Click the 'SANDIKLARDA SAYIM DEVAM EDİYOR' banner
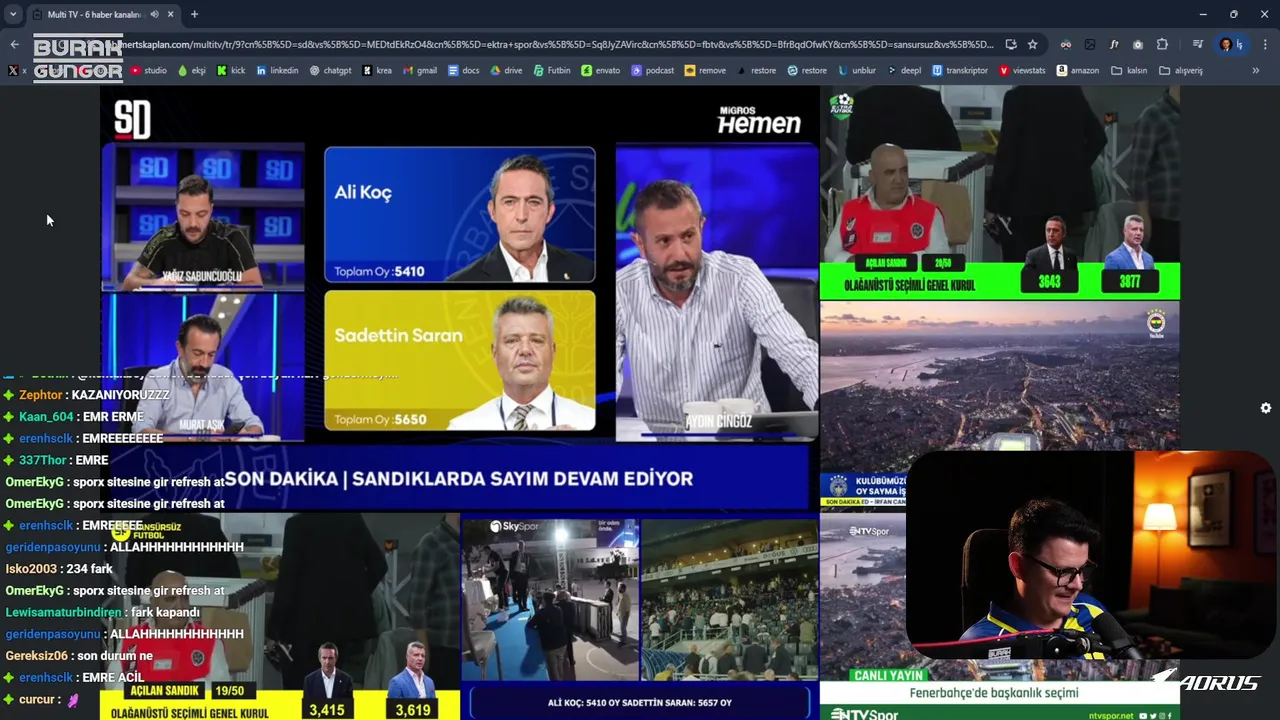Image resolution: width=1280 pixels, height=720 pixels. [458, 479]
